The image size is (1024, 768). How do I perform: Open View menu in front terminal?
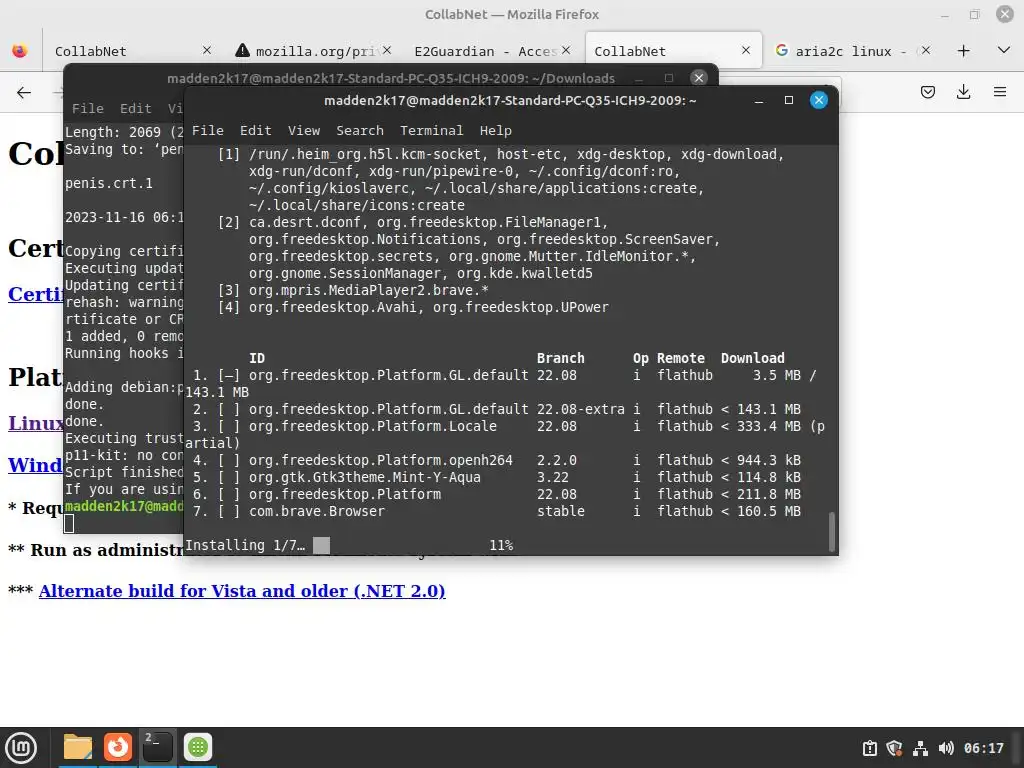click(x=304, y=131)
